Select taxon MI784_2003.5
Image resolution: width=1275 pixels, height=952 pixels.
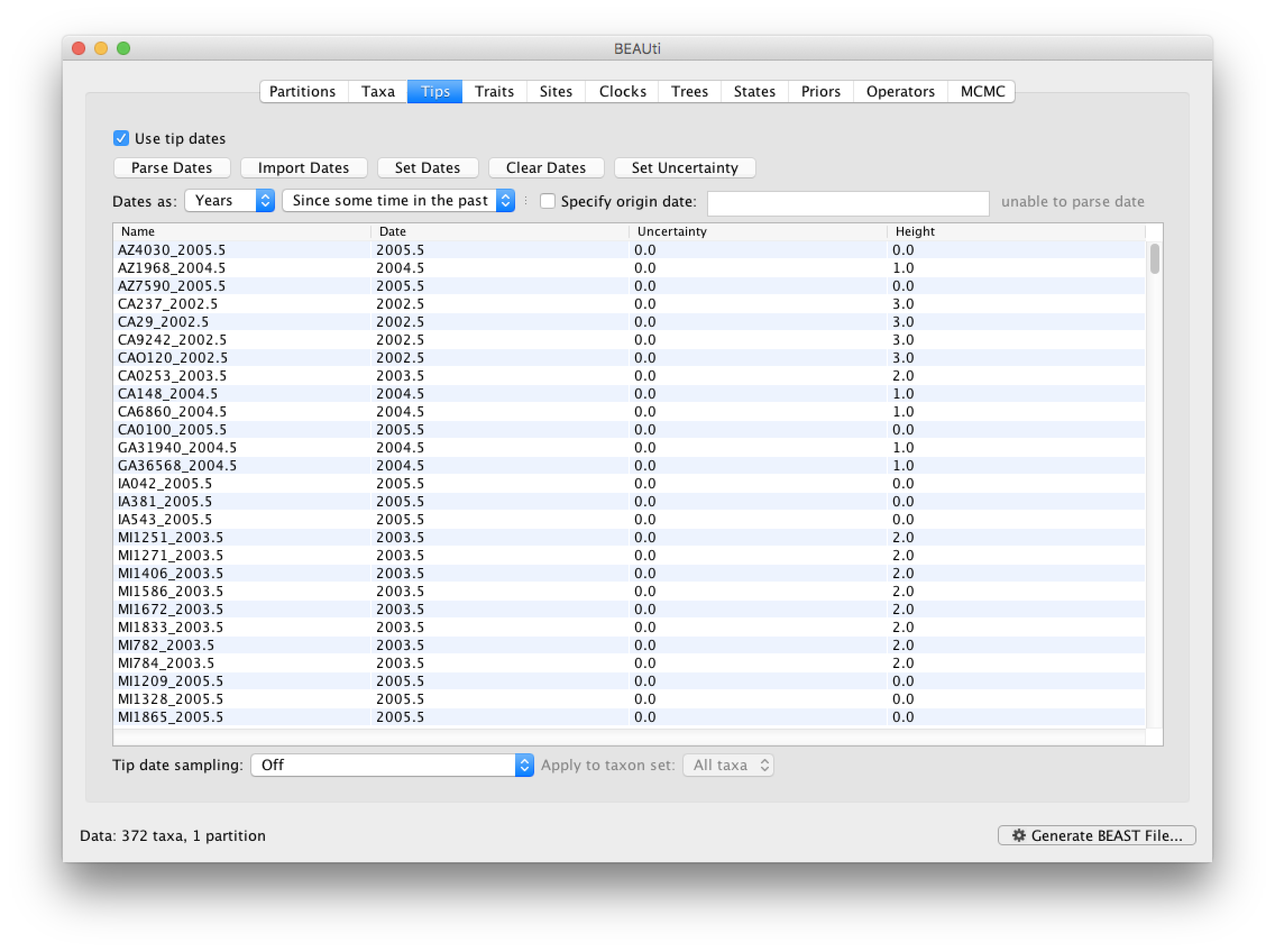pyautogui.click(x=166, y=663)
